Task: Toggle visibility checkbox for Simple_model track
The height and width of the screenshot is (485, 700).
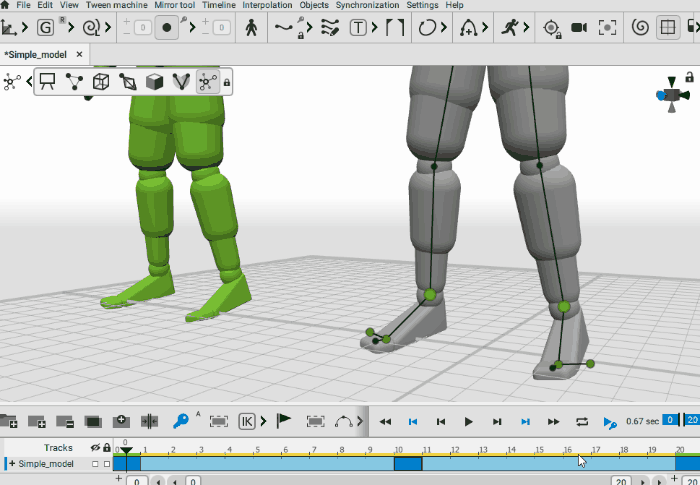Action: pos(95,464)
